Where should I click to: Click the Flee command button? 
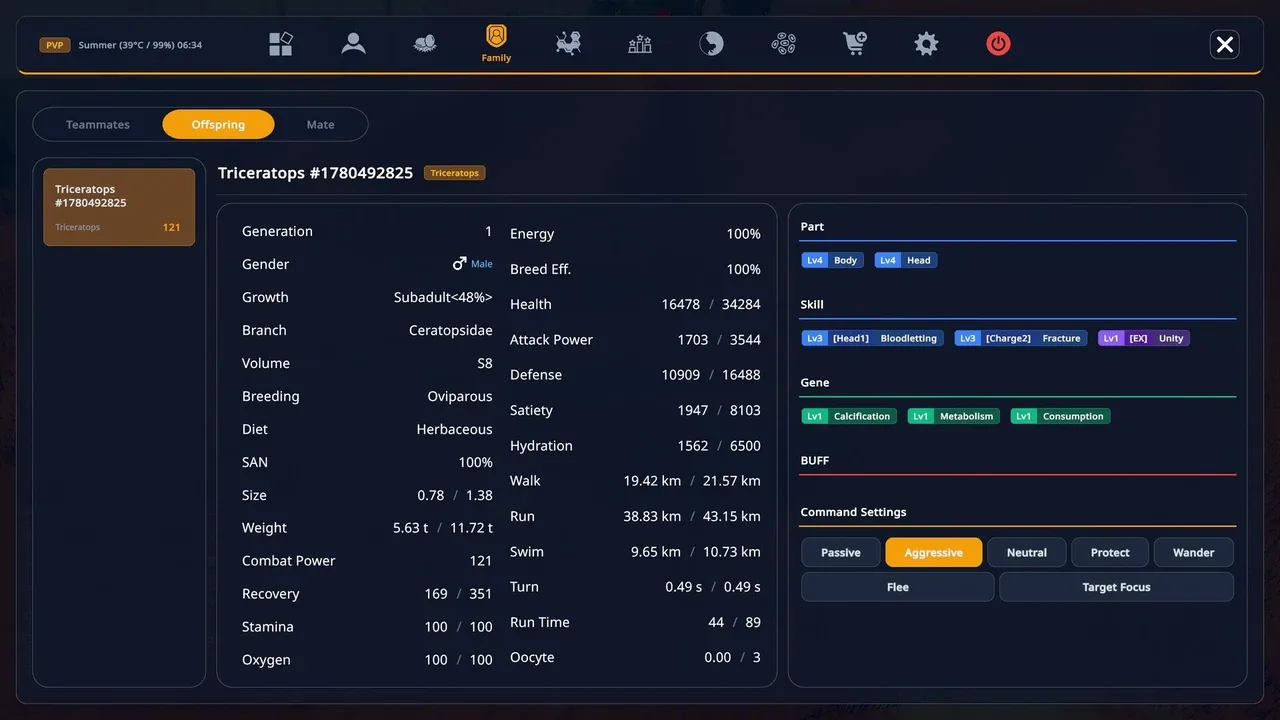[898, 587]
